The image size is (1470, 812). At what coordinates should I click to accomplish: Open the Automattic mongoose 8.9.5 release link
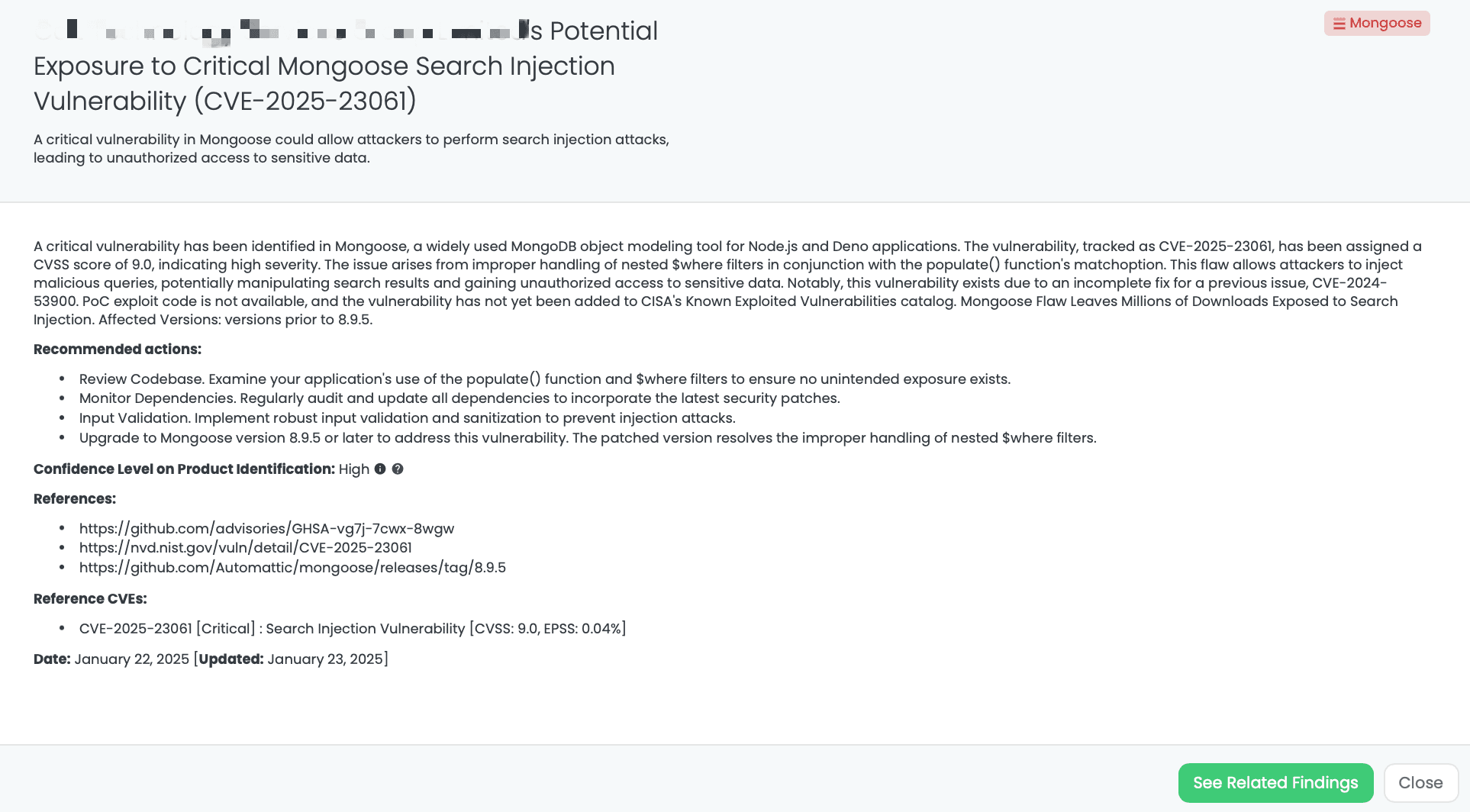(292, 567)
